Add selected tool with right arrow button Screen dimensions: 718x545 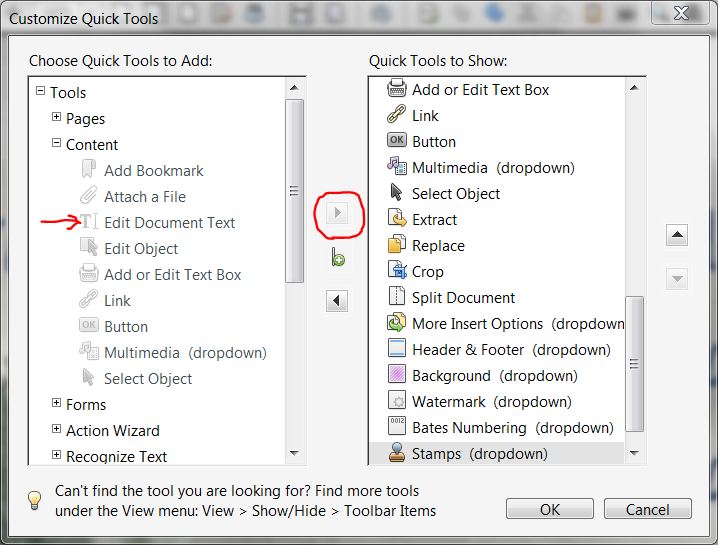[337, 213]
